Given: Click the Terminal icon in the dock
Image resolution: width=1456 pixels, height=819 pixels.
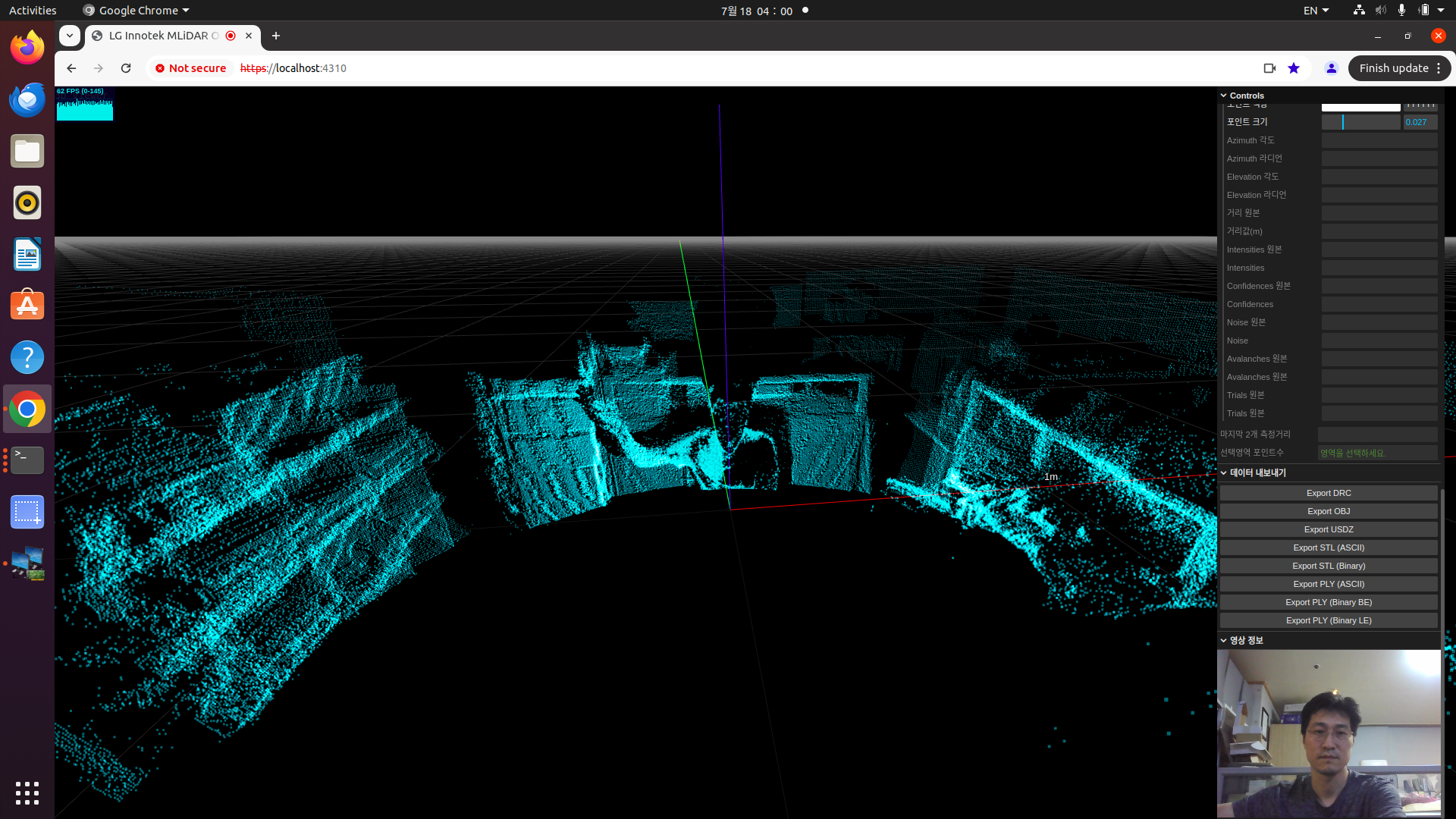Looking at the screenshot, I should point(27,459).
